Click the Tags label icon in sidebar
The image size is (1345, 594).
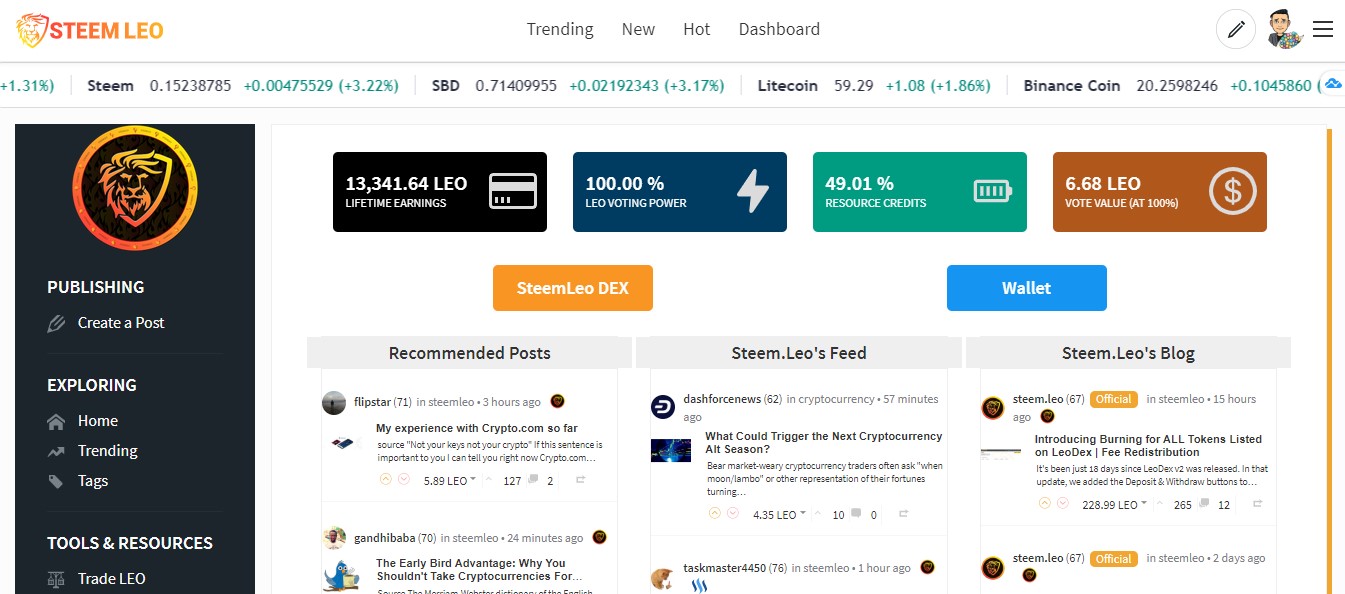tap(56, 481)
